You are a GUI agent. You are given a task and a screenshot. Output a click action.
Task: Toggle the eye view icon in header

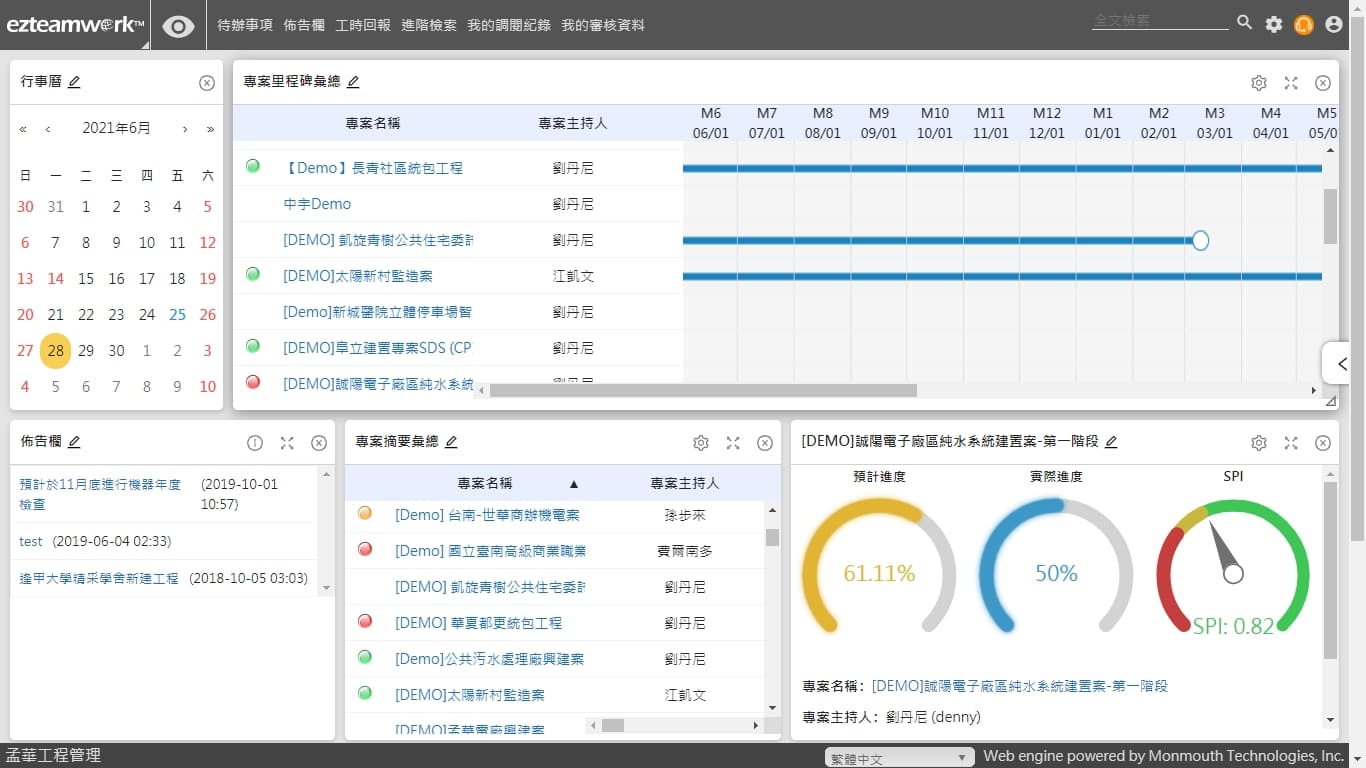pyautogui.click(x=178, y=26)
